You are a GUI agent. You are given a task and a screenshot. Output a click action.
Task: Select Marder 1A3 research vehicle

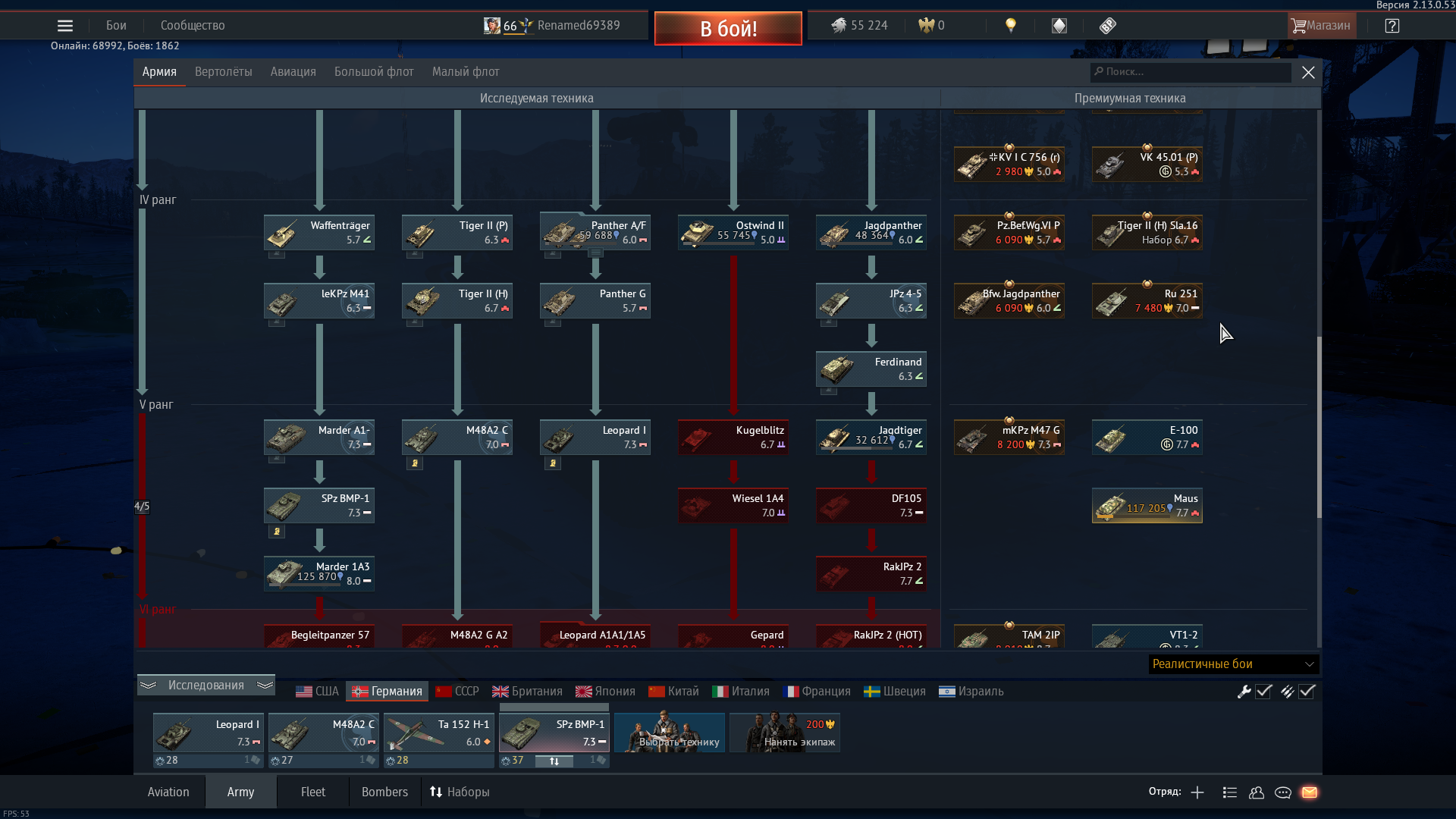319,574
